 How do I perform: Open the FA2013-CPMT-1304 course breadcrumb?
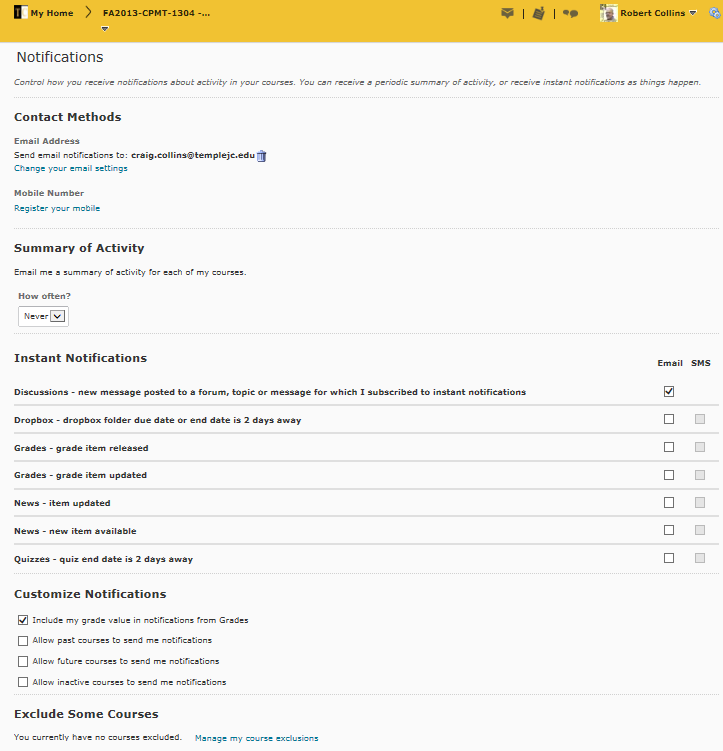156,13
